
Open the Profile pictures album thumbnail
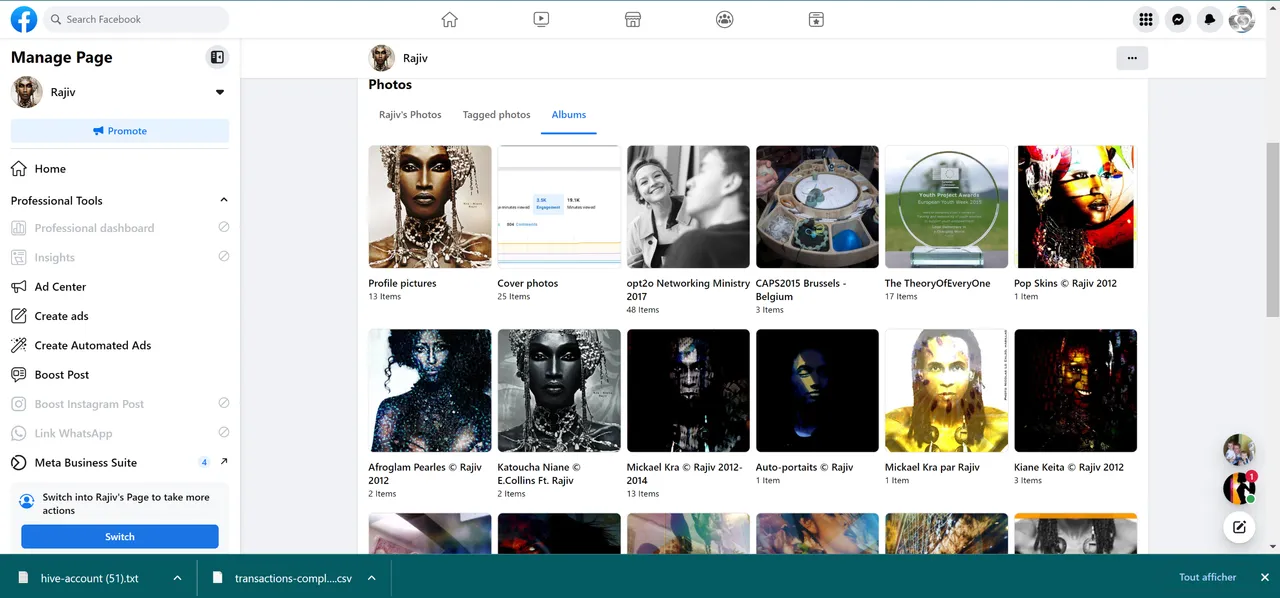click(x=430, y=207)
